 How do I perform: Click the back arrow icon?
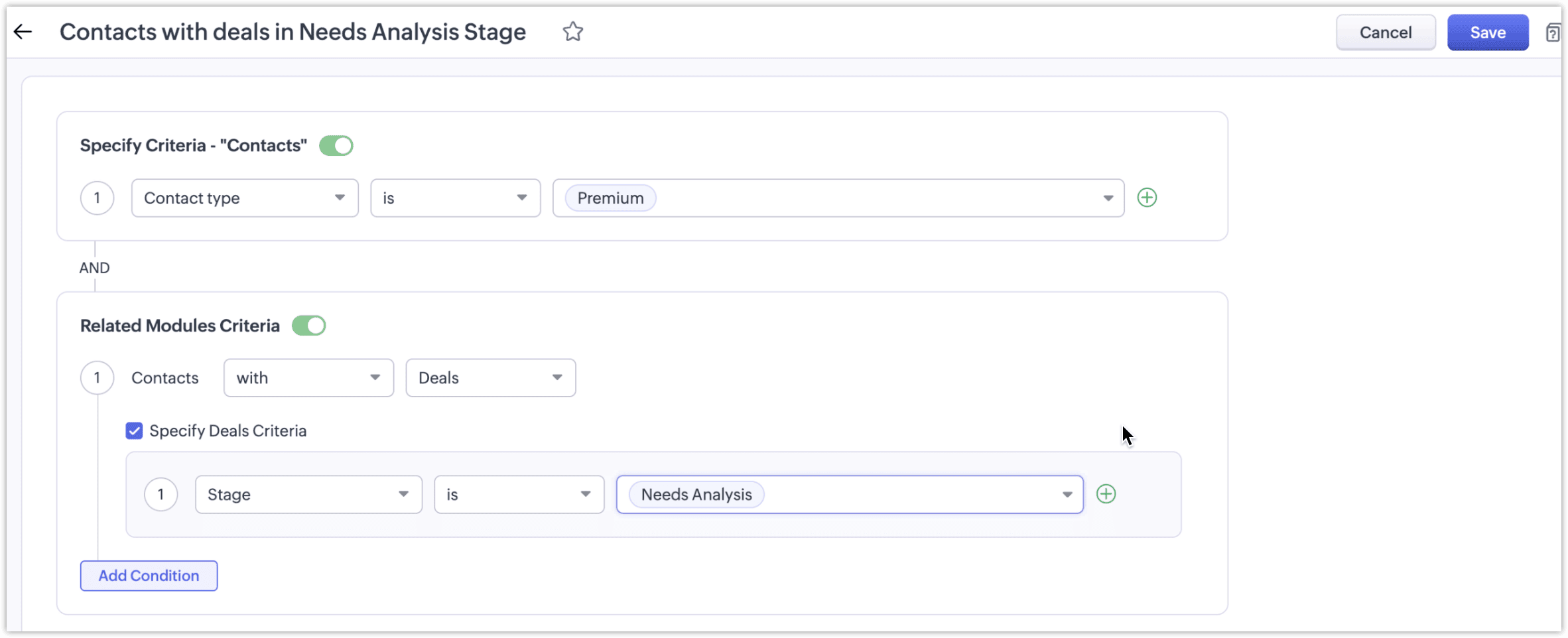coord(23,32)
